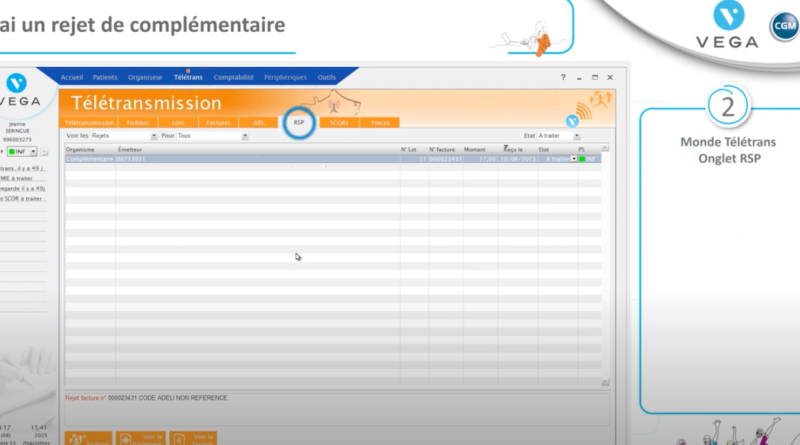Open the Voir les Rejets dropdown
The width and height of the screenshot is (800, 445).
pos(154,136)
